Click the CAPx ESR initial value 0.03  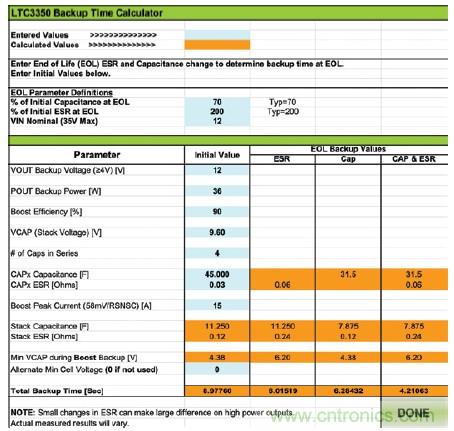click(x=217, y=285)
